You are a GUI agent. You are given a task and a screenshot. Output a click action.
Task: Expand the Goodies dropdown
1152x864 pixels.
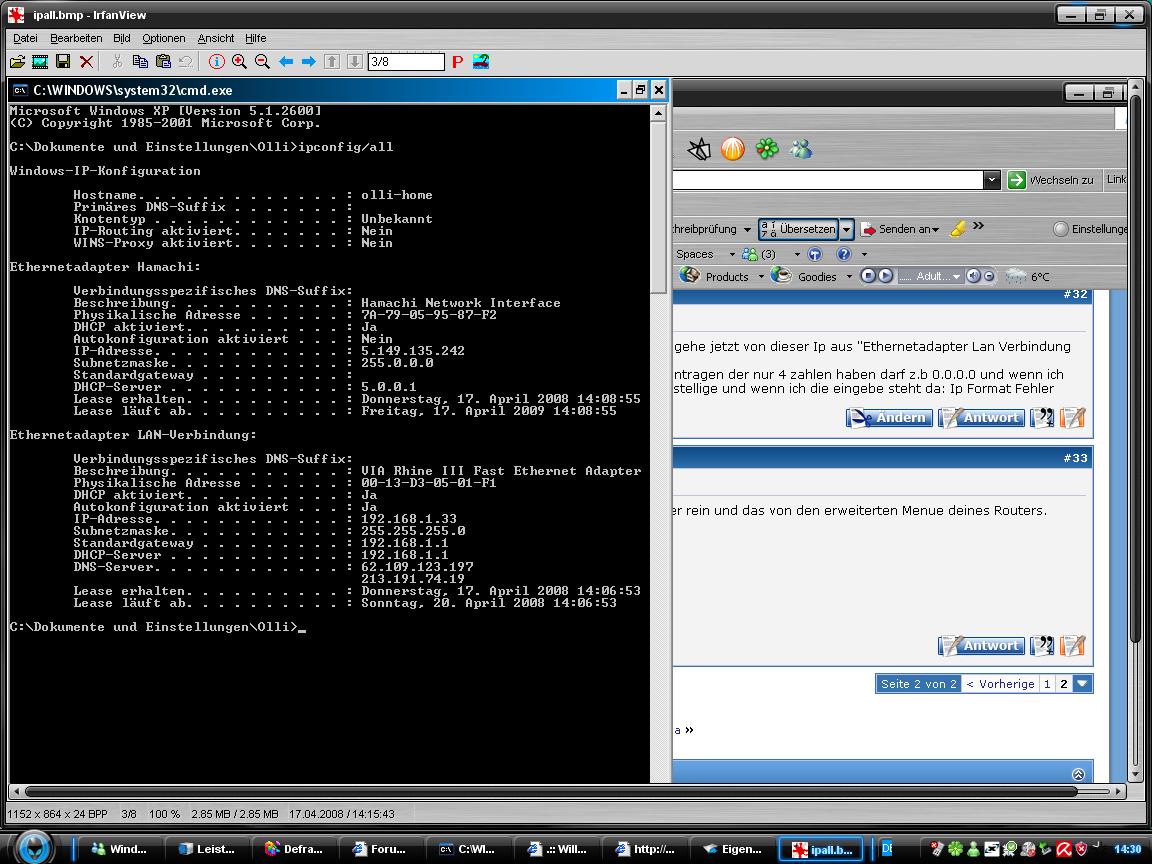pyautogui.click(x=849, y=276)
